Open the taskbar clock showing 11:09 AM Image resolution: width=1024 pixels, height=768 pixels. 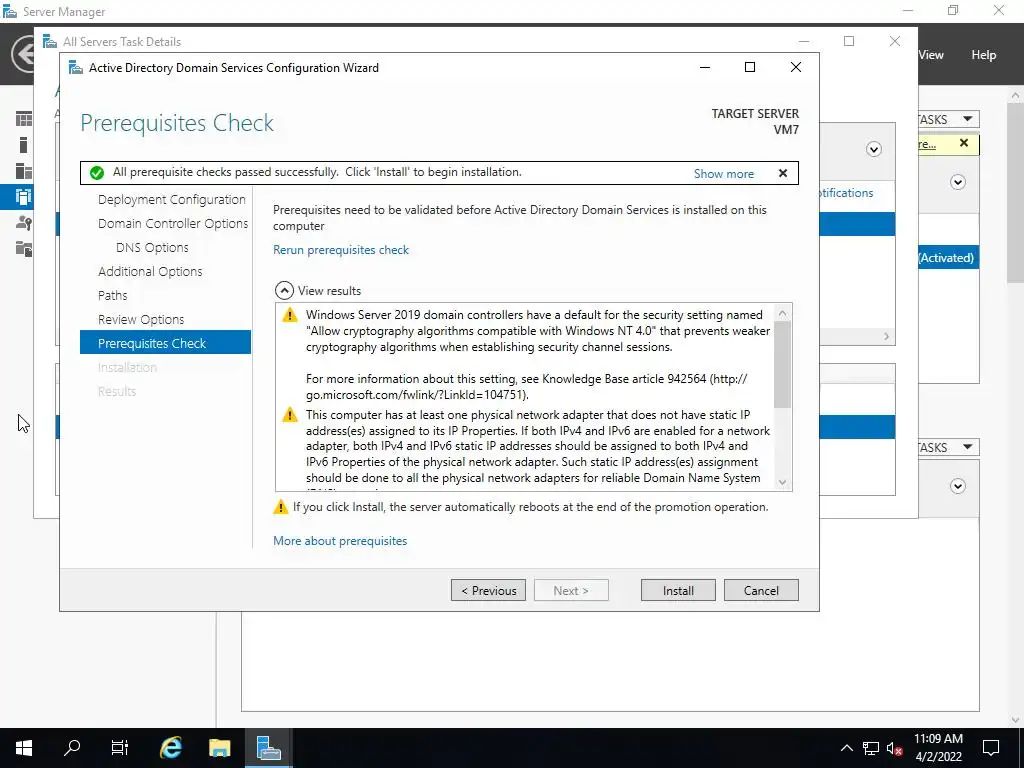(x=938, y=748)
